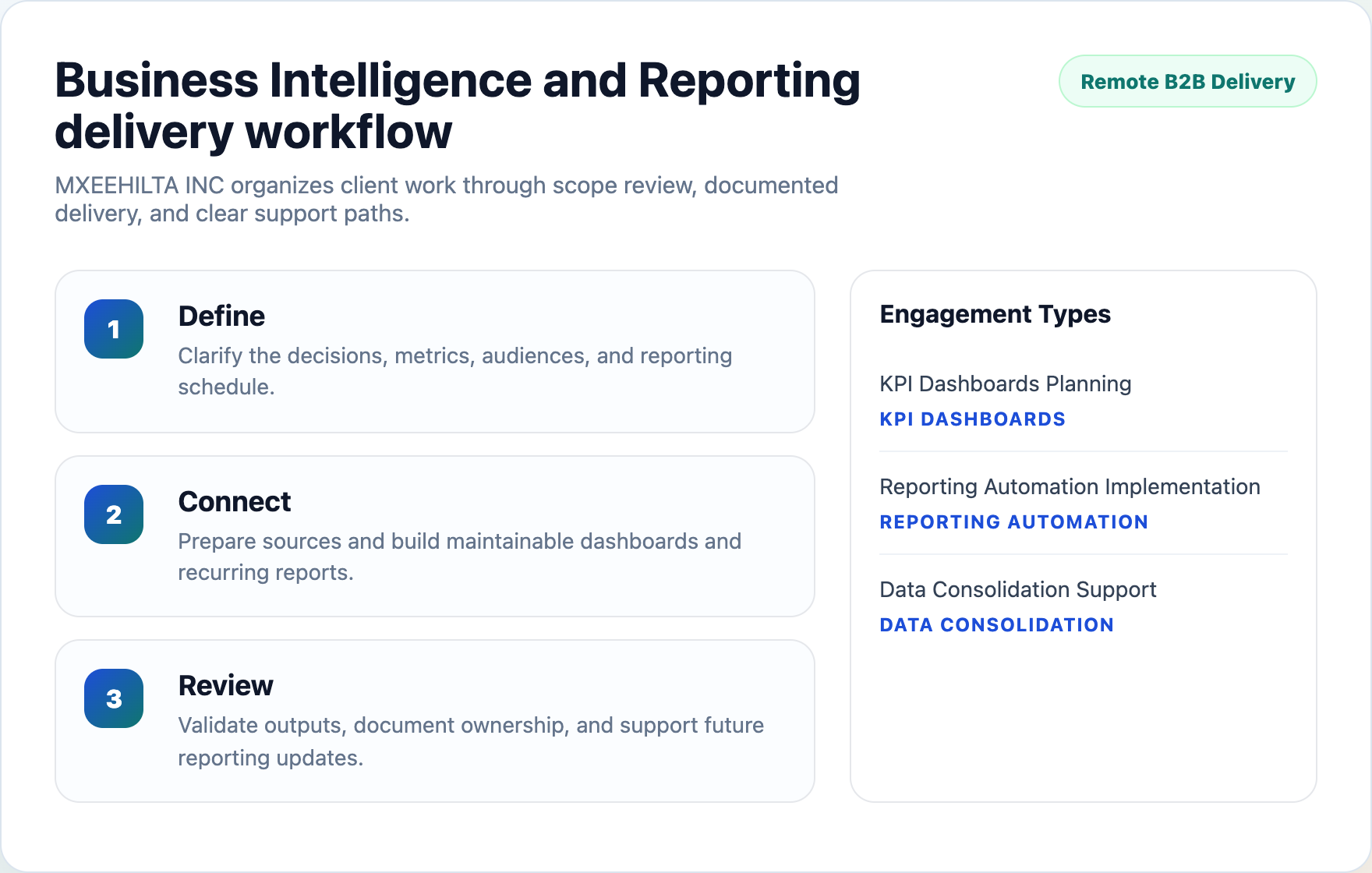The image size is (1372, 873).
Task: Click the step 1 number badge
Action: tap(114, 329)
